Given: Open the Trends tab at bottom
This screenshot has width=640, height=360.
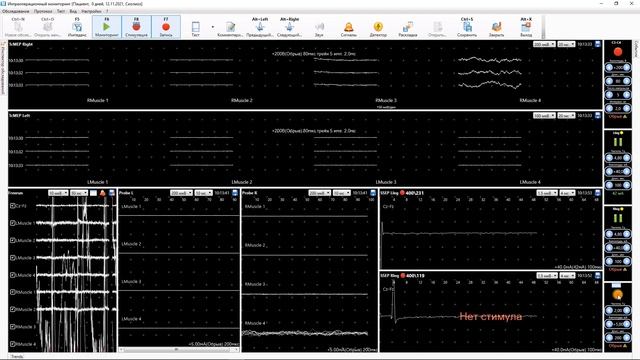Looking at the screenshot, I should click(x=17, y=356).
